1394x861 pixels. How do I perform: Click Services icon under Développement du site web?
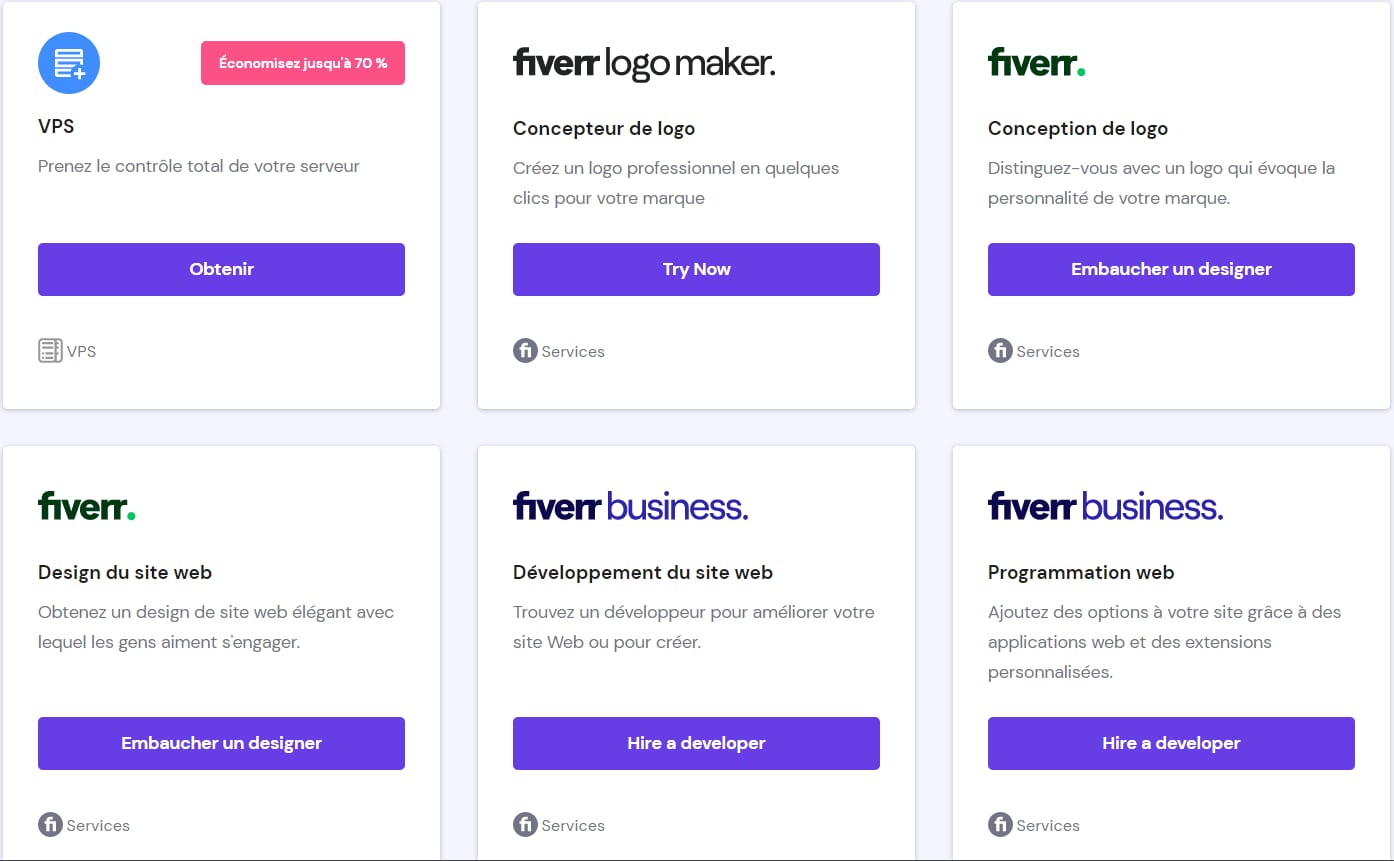[x=525, y=825]
